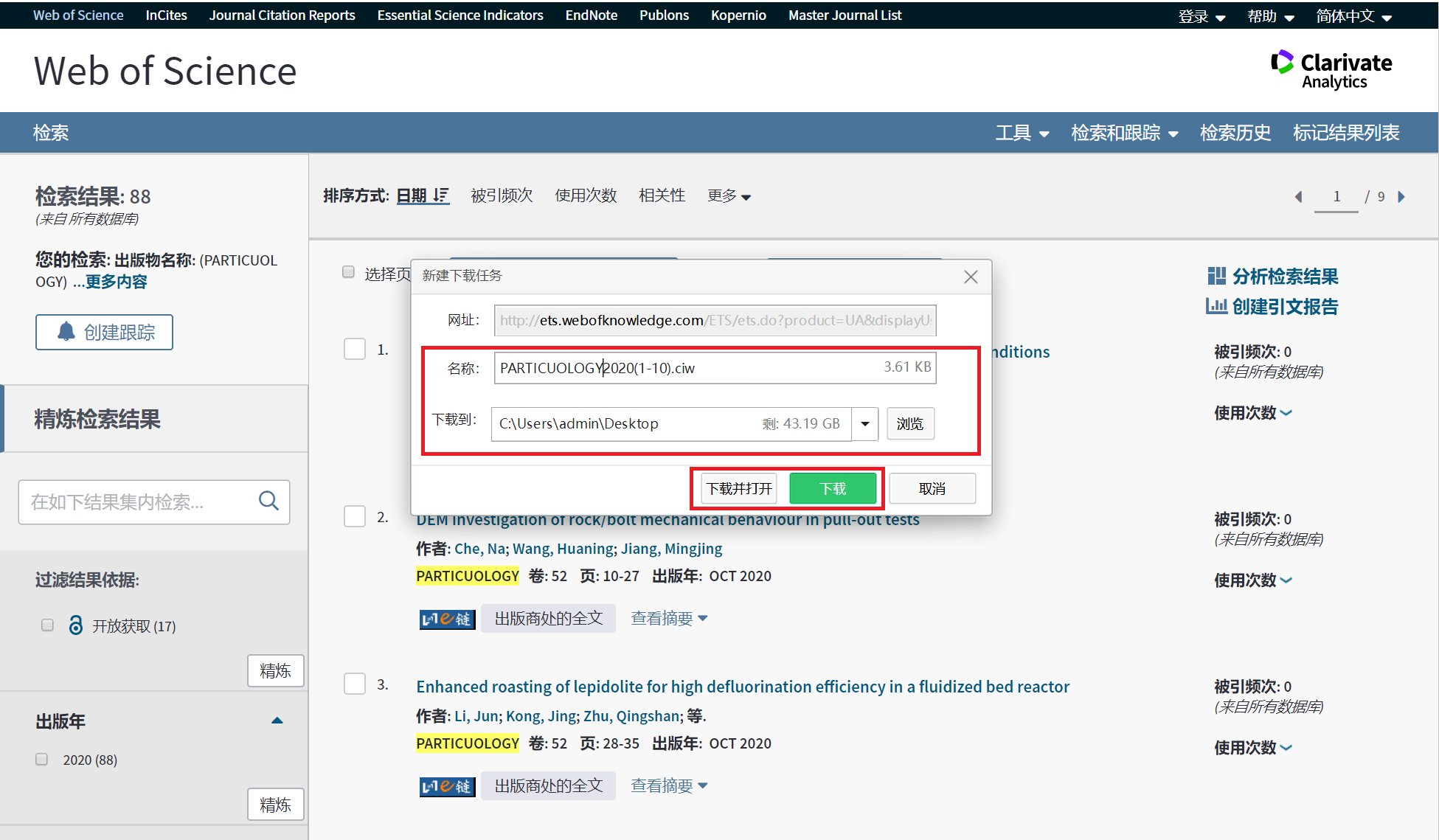Tick the 2020 (88) publication year checkbox

42,760
